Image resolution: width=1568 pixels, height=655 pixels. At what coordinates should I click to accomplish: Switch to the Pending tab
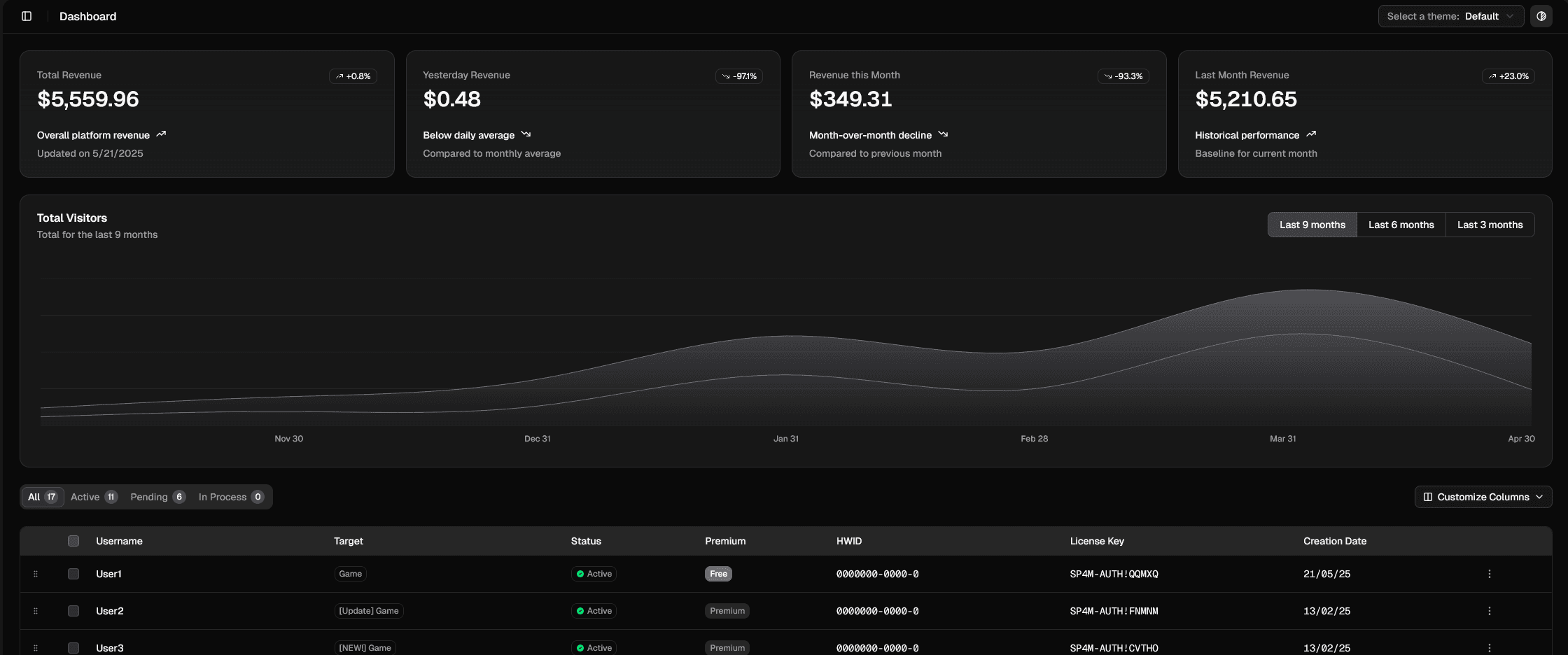tap(157, 497)
